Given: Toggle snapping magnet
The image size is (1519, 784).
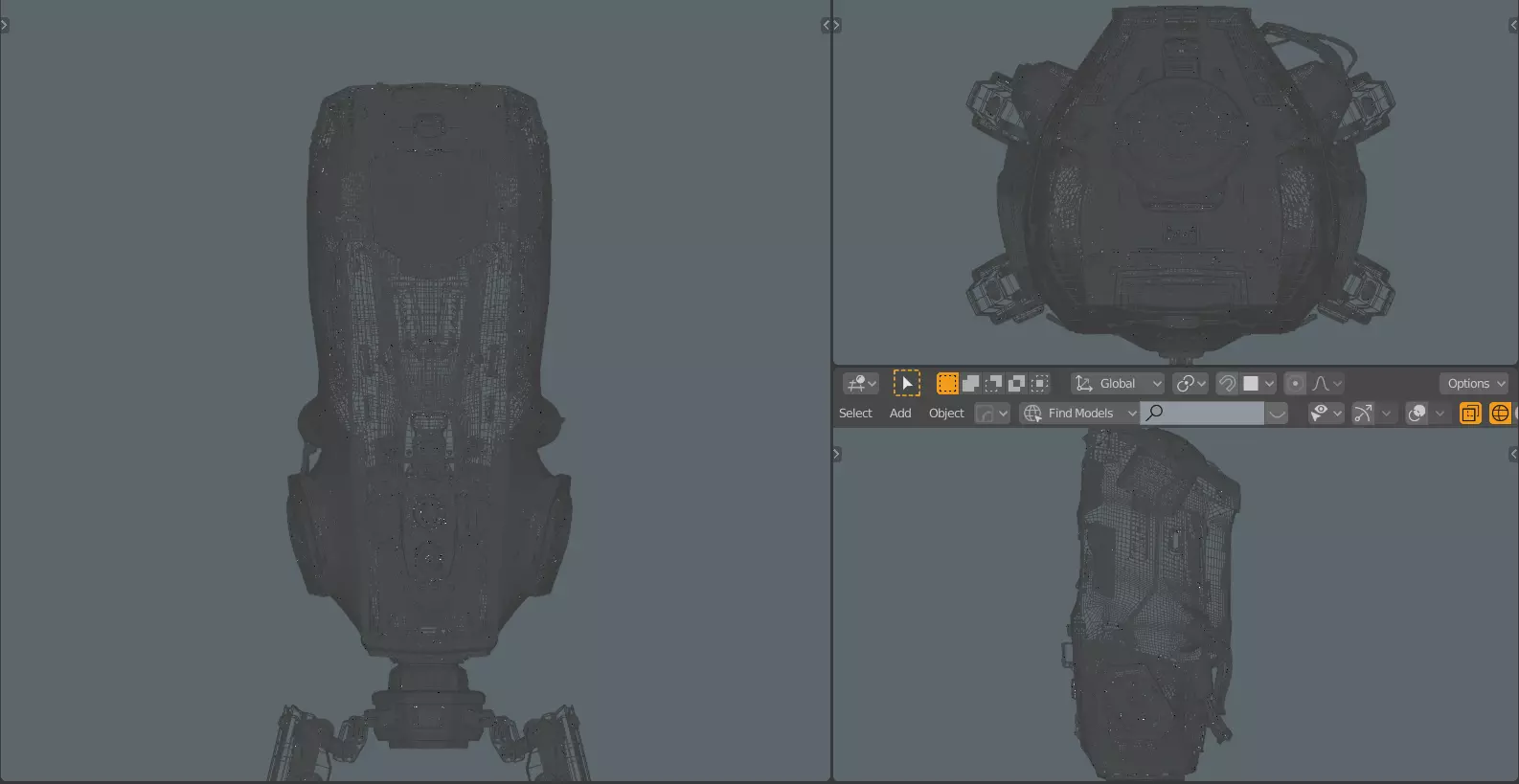Looking at the screenshot, I should point(1227,383).
